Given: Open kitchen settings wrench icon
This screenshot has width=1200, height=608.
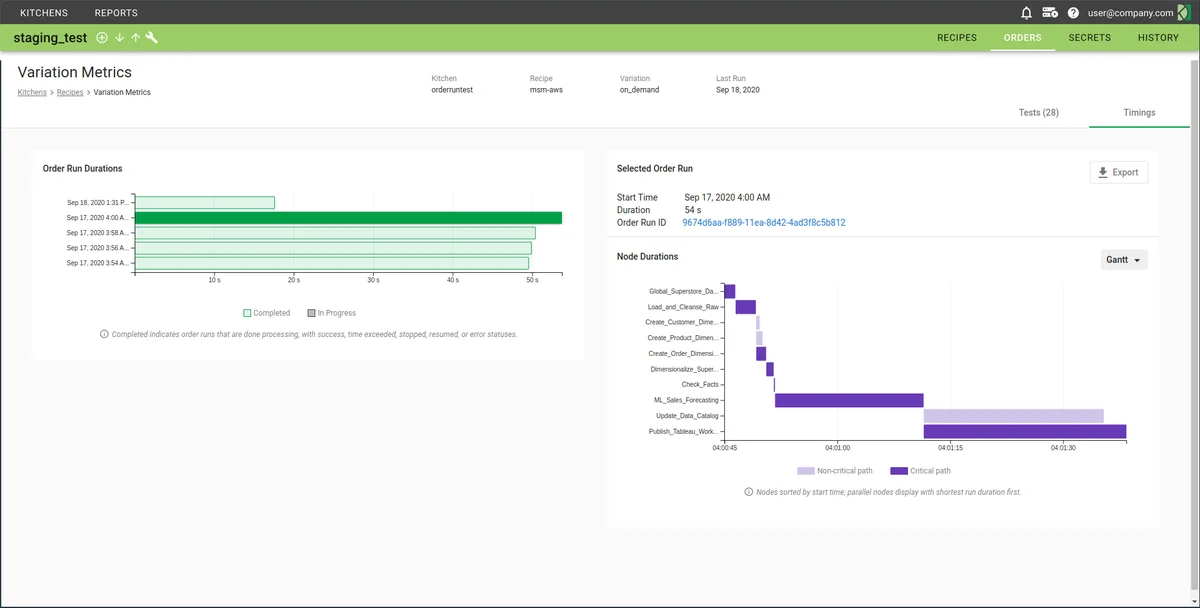Looking at the screenshot, I should (152, 38).
